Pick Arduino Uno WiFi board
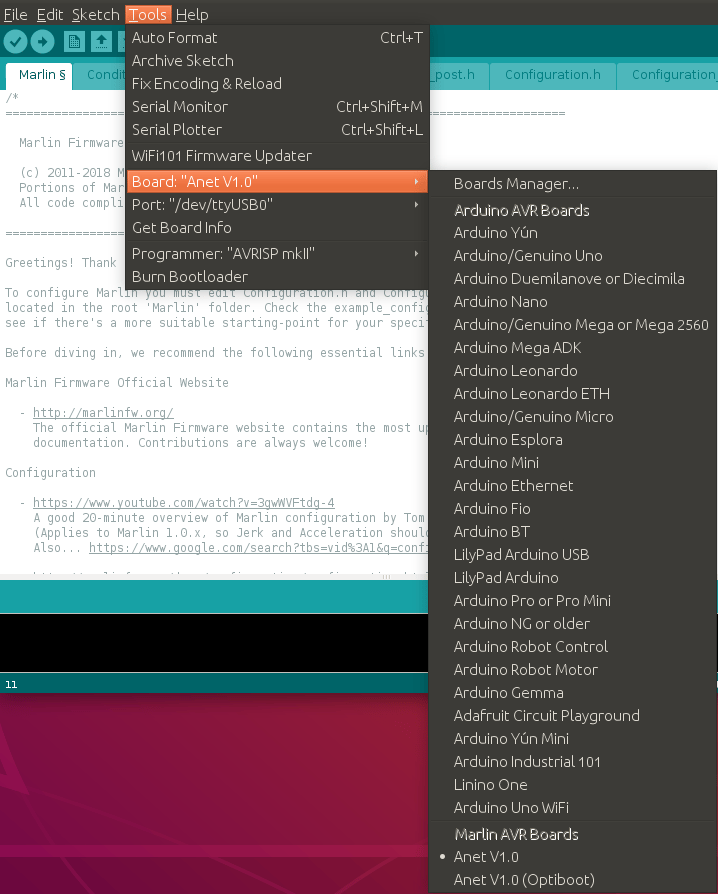The image size is (718, 894). [573, 807]
